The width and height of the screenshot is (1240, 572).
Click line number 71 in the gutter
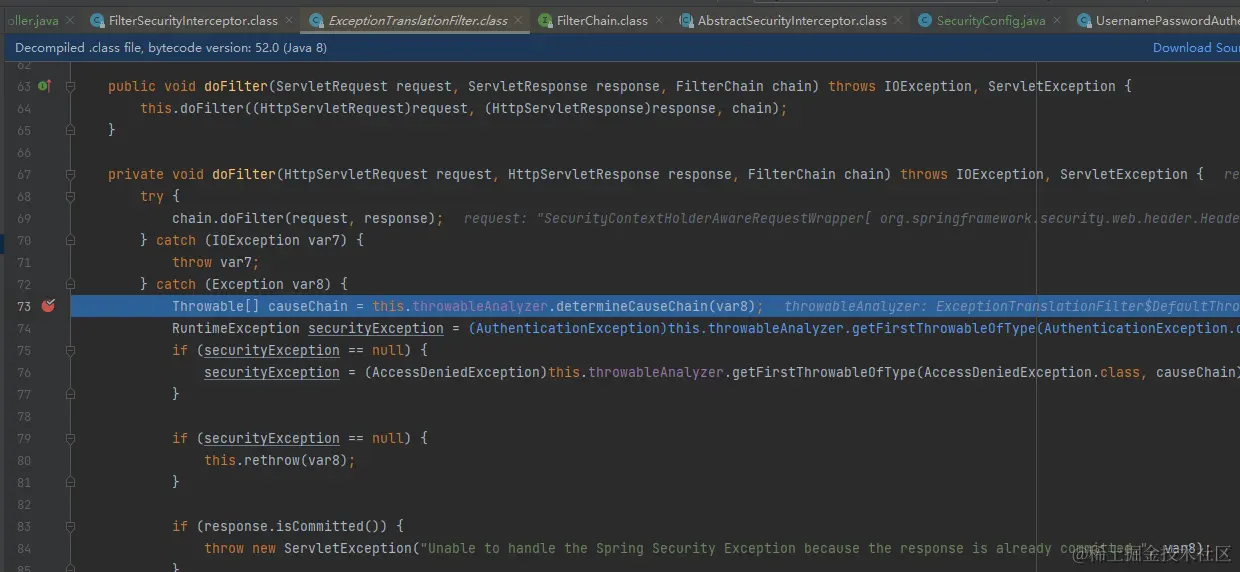click(x=24, y=262)
